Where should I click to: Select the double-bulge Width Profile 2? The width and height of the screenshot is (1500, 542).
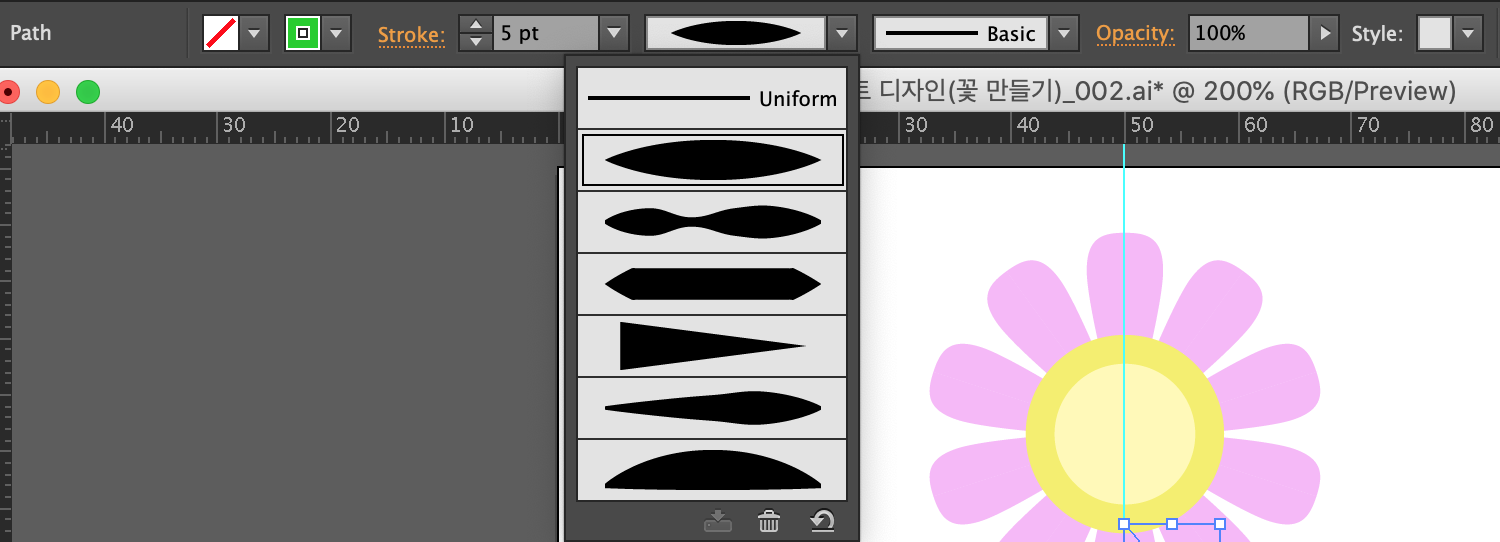(x=712, y=222)
